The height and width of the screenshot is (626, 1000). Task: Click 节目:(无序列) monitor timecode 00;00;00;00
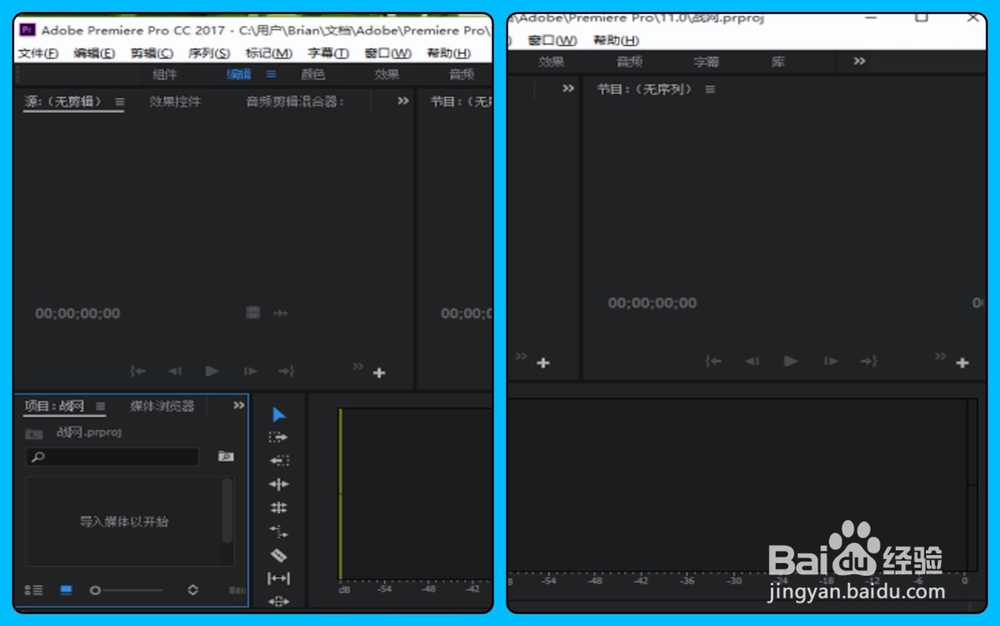point(652,303)
